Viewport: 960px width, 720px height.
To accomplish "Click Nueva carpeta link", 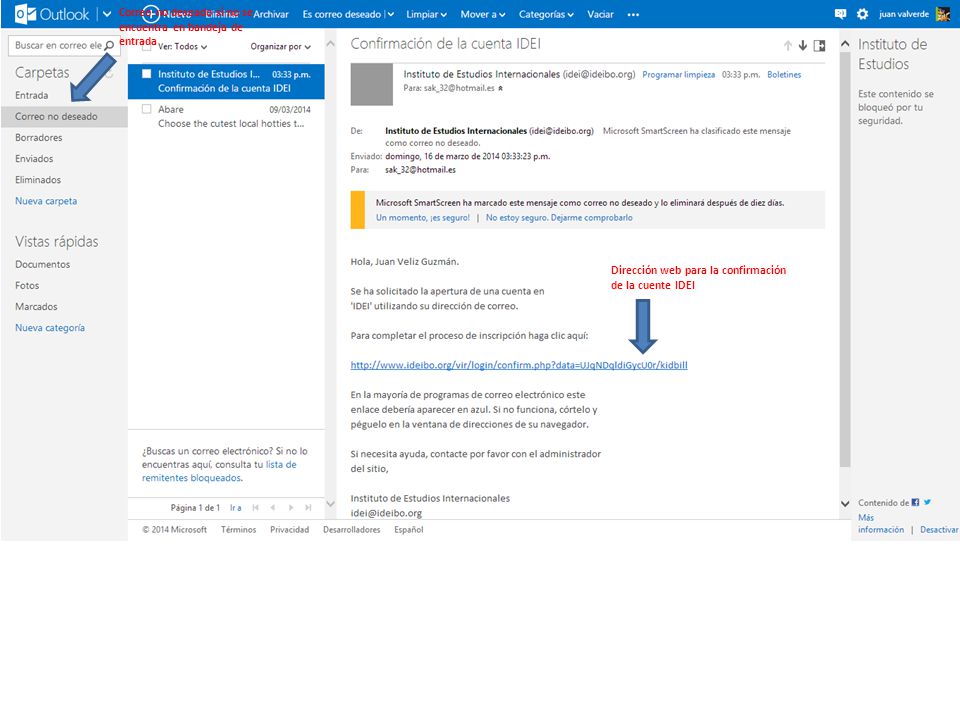I will [46, 201].
